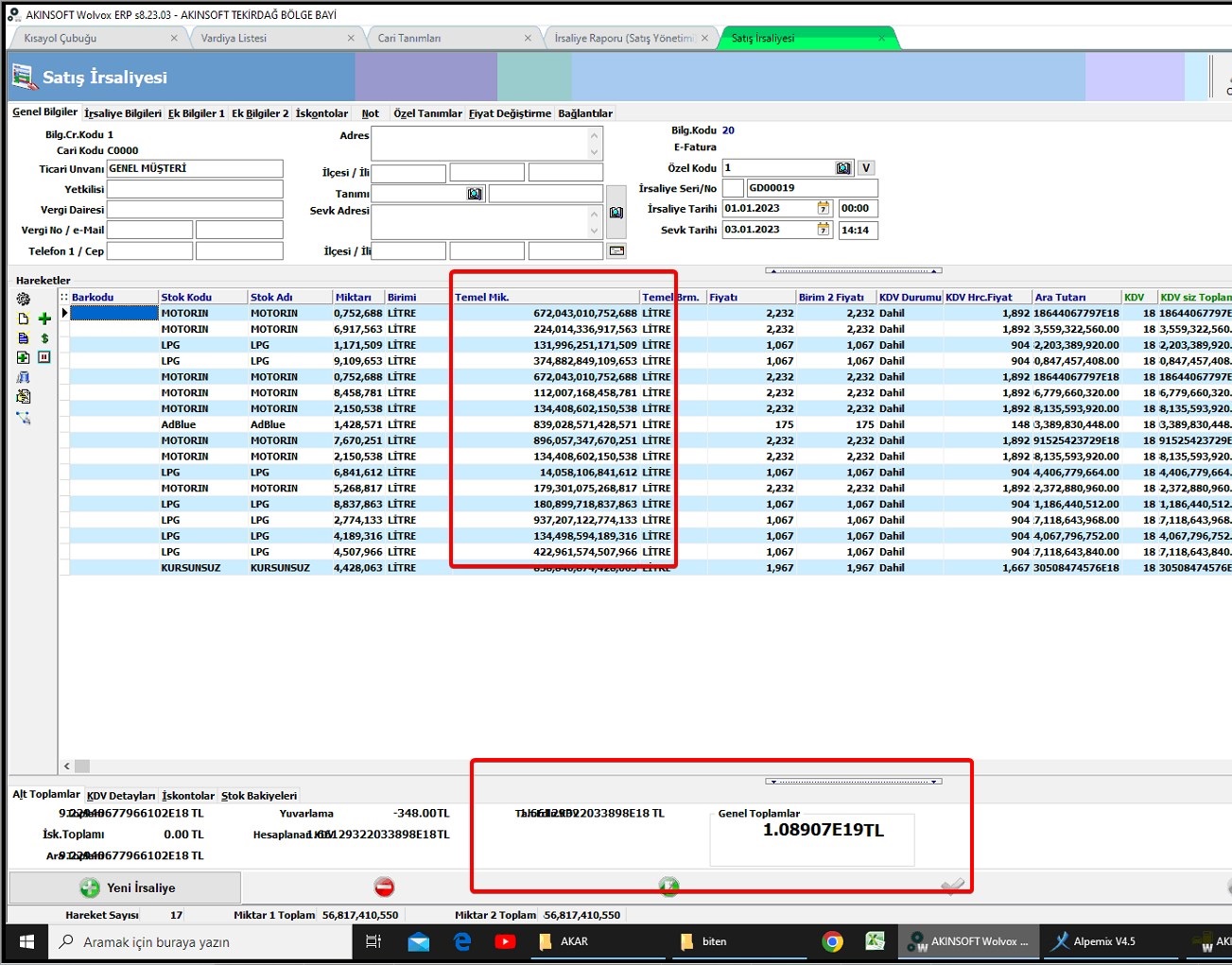
Task: Click the Windows search box in taskbar
Action: [x=201, y=941]
